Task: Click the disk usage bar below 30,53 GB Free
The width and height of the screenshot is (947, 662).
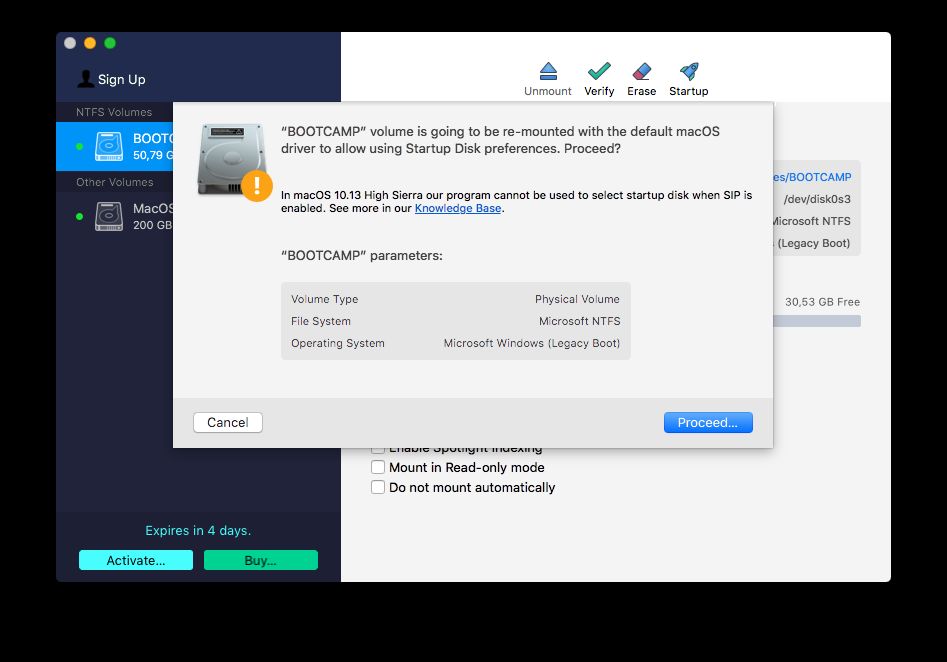Action: click(x=817, y=321)
